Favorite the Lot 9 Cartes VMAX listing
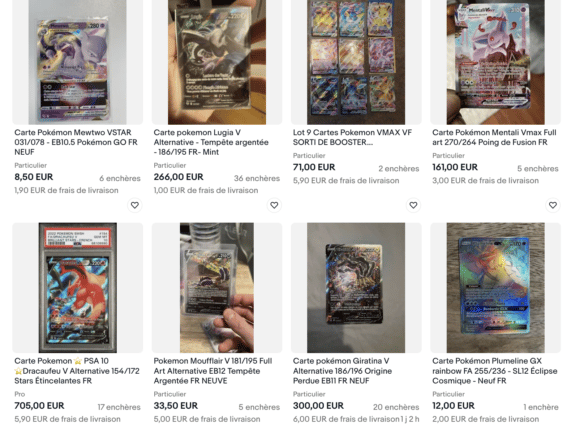The height and width of the screenshot is (425, 584). click(413, 205)
